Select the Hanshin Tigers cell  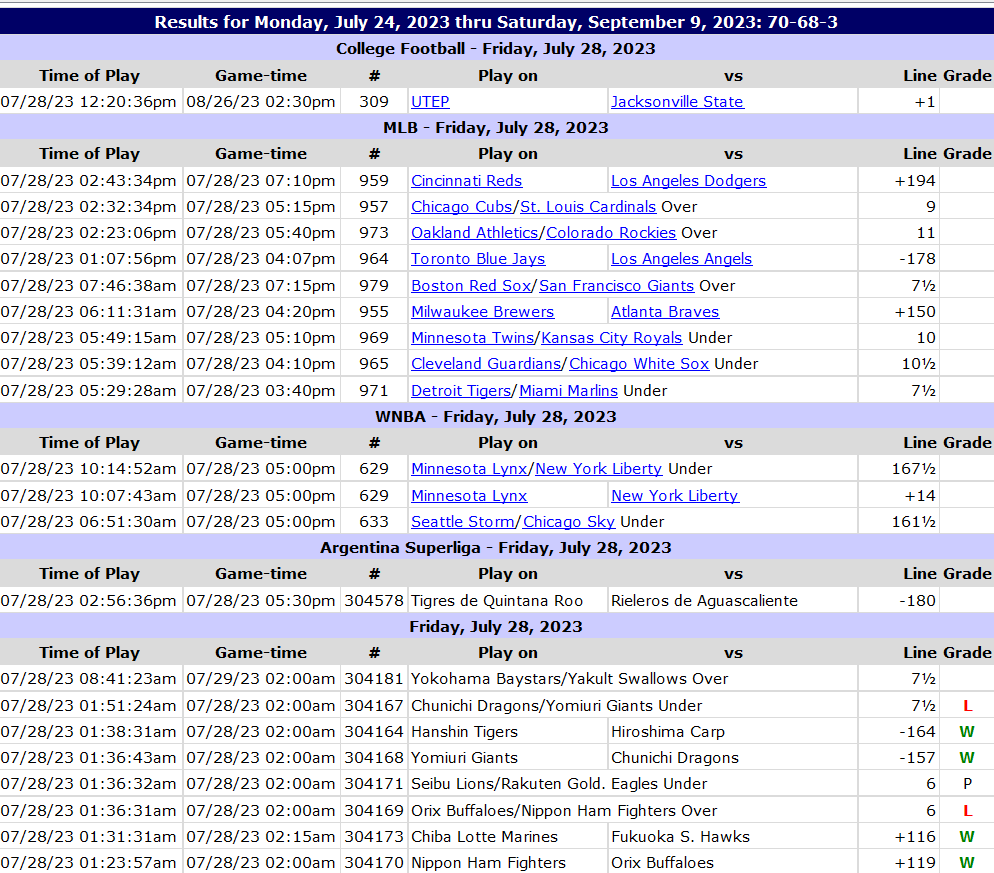[x=508, y=732]
